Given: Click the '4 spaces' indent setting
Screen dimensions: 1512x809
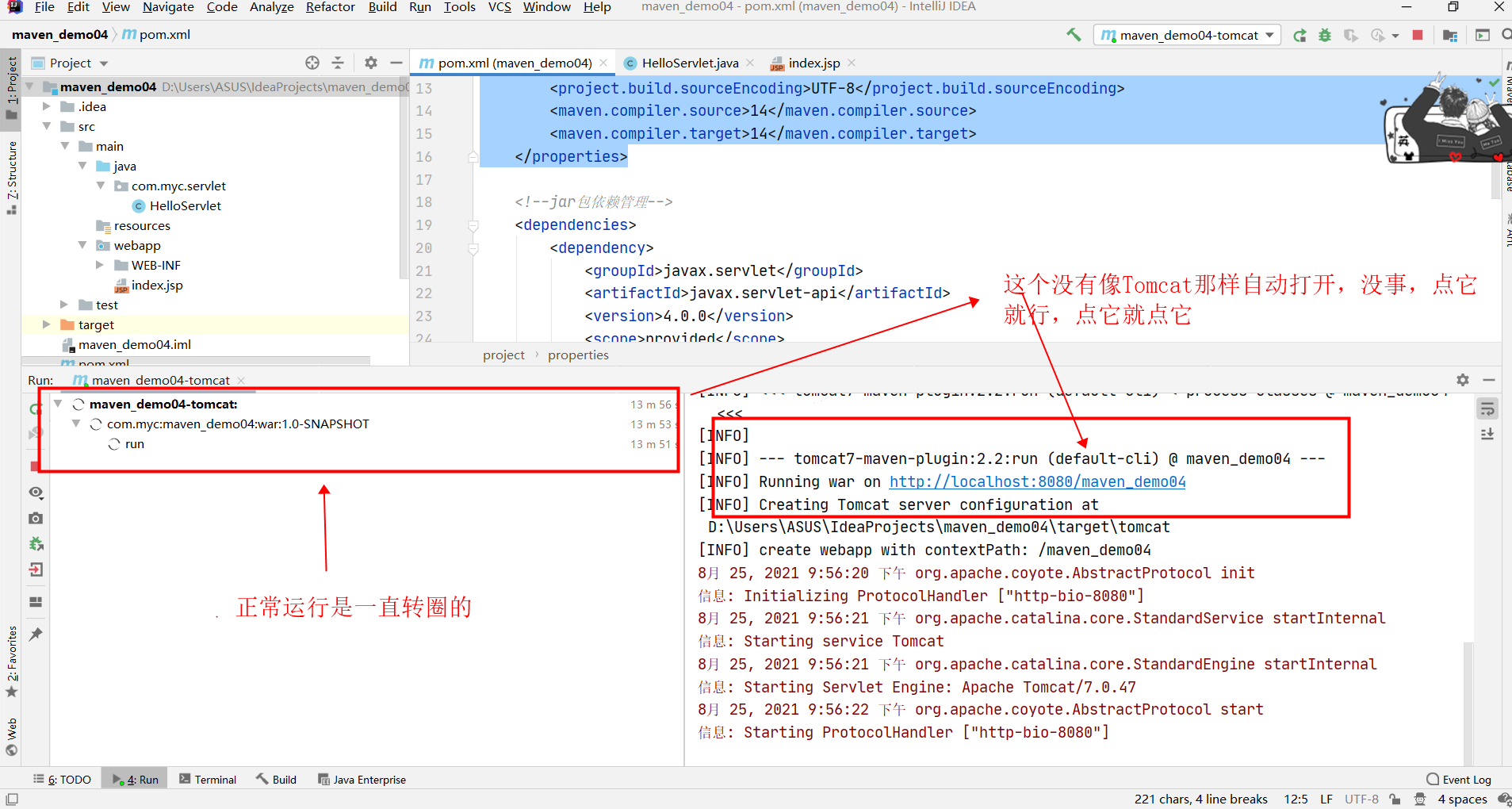Looking at the screenshot, I should point(1462,799).
